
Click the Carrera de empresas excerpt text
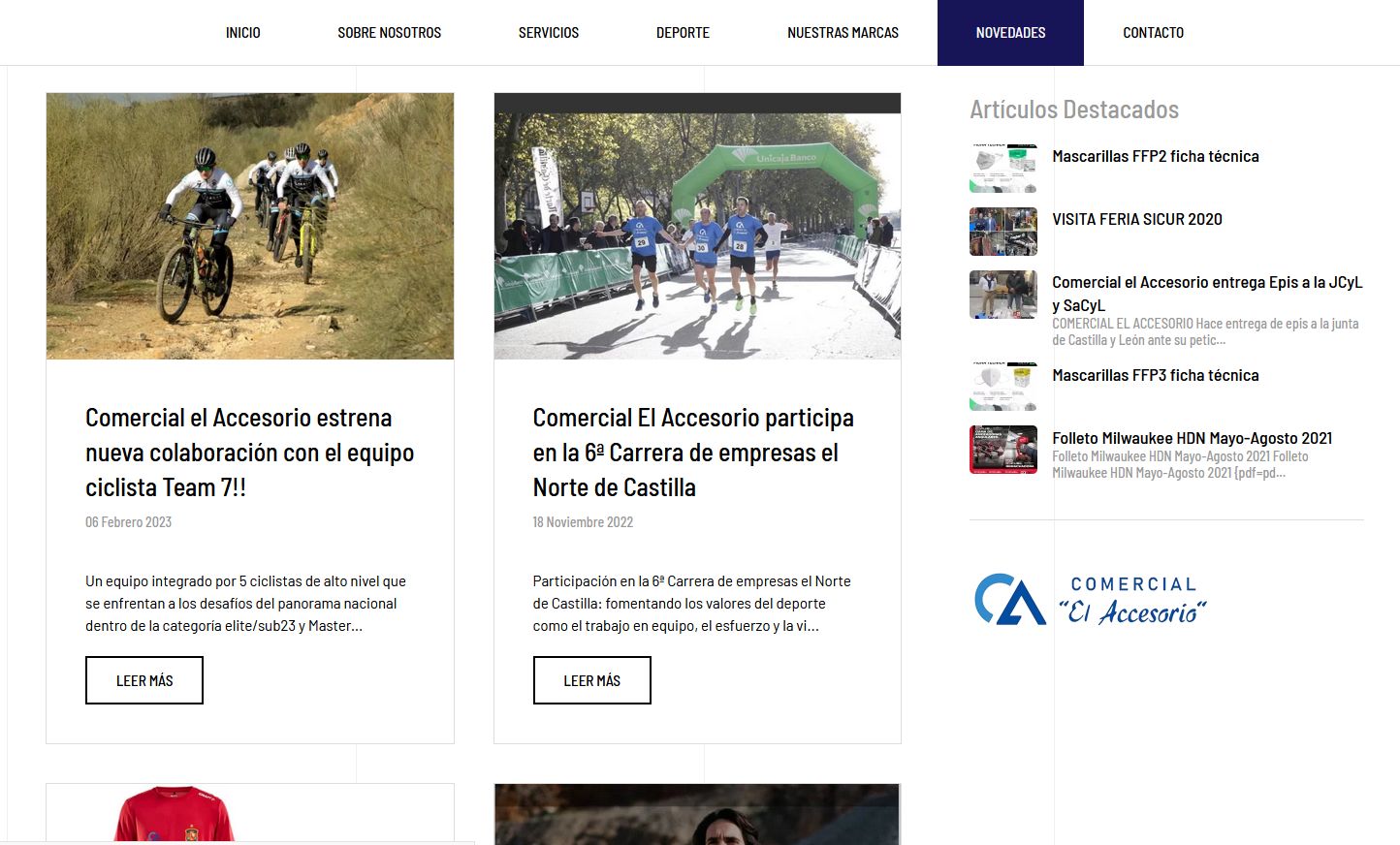pyautogui.click(x=691, y=604)
